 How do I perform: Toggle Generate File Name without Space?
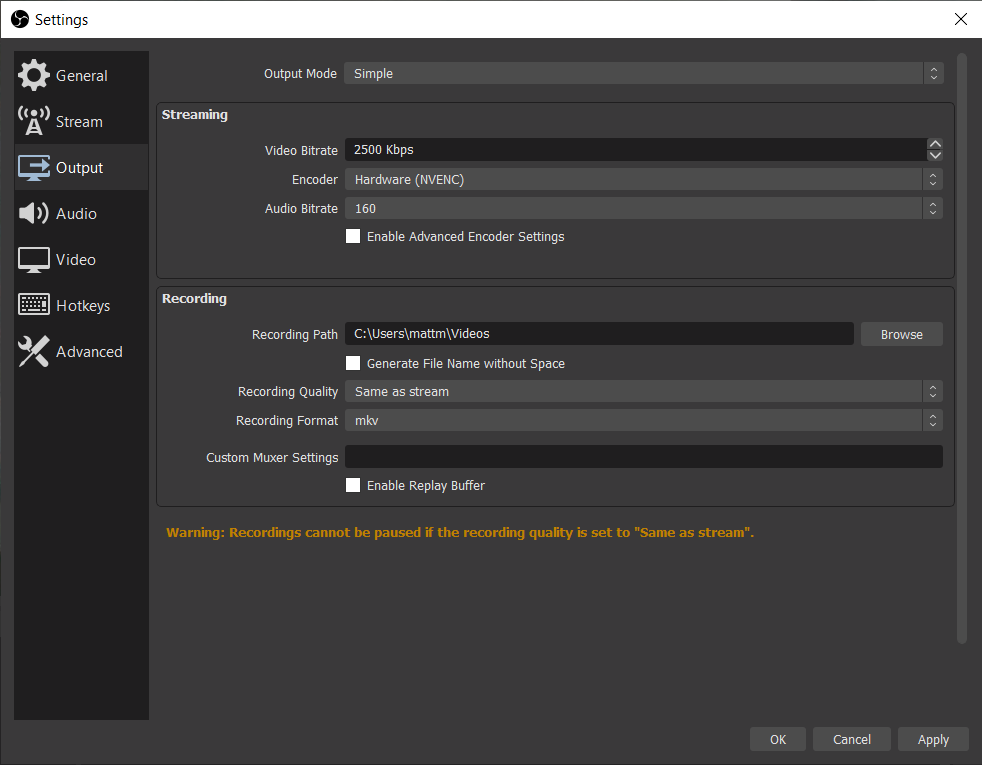tap(353, 364)
